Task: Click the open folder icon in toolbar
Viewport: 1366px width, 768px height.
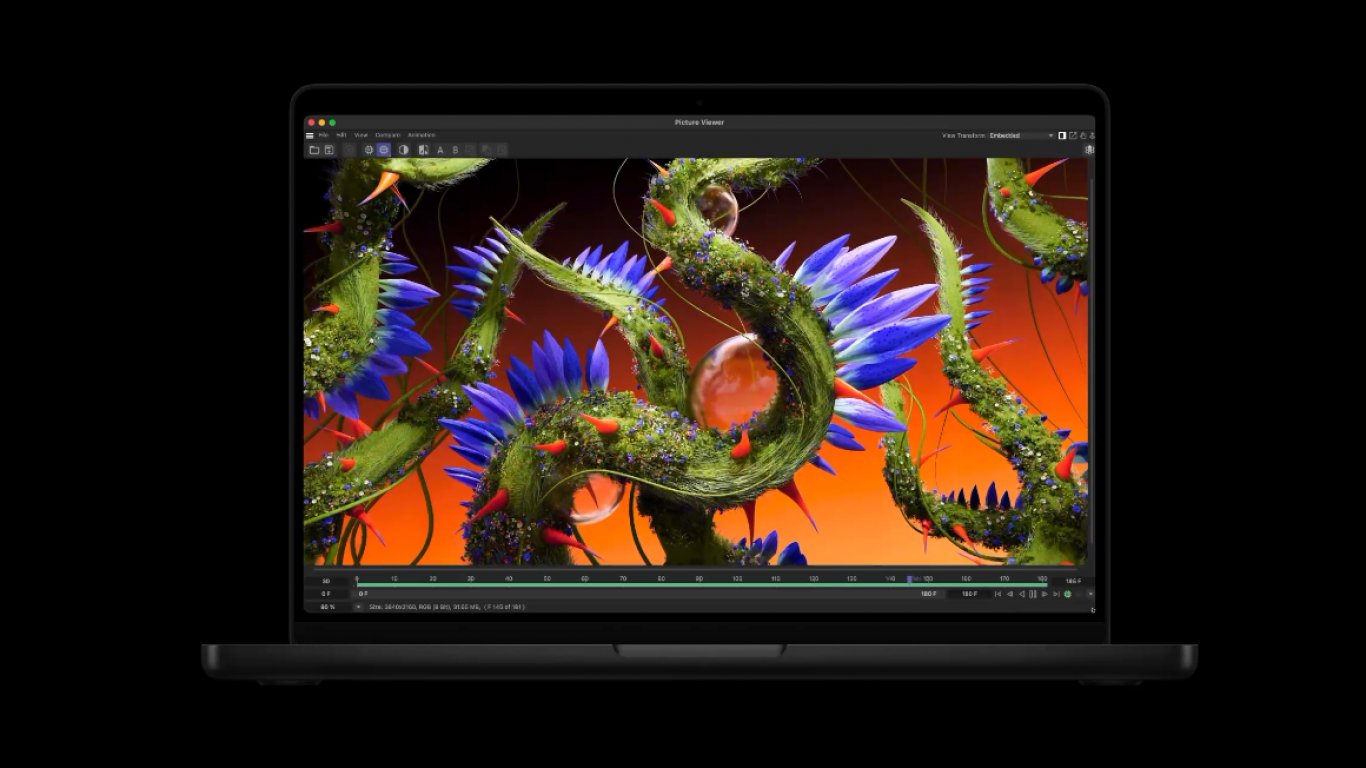Action: pyautogui.click(x=314, y=150)
